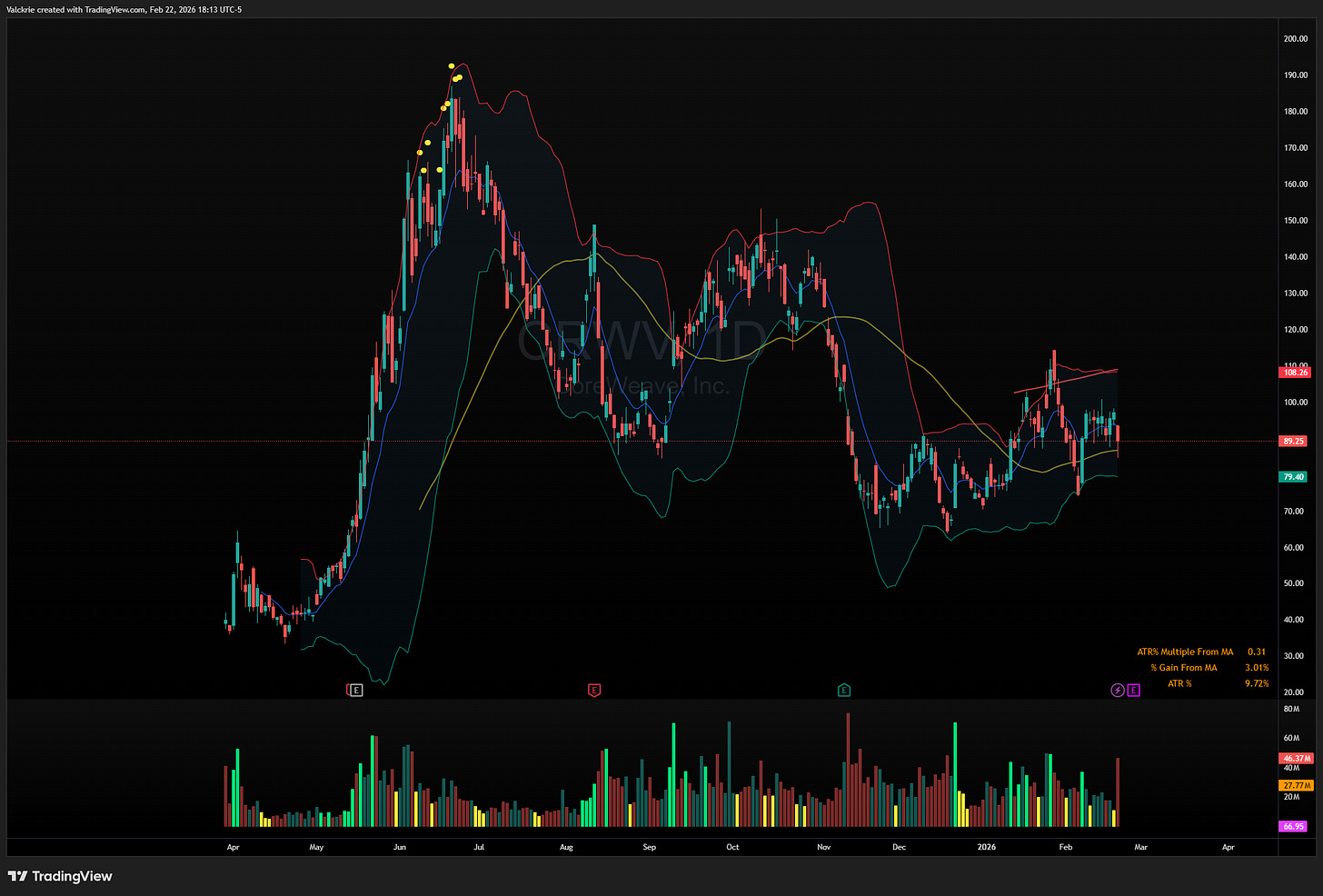This screenshot has width=1323, height=896.
Task: Click the Mar label on time axis
Action: point(1140,847)
